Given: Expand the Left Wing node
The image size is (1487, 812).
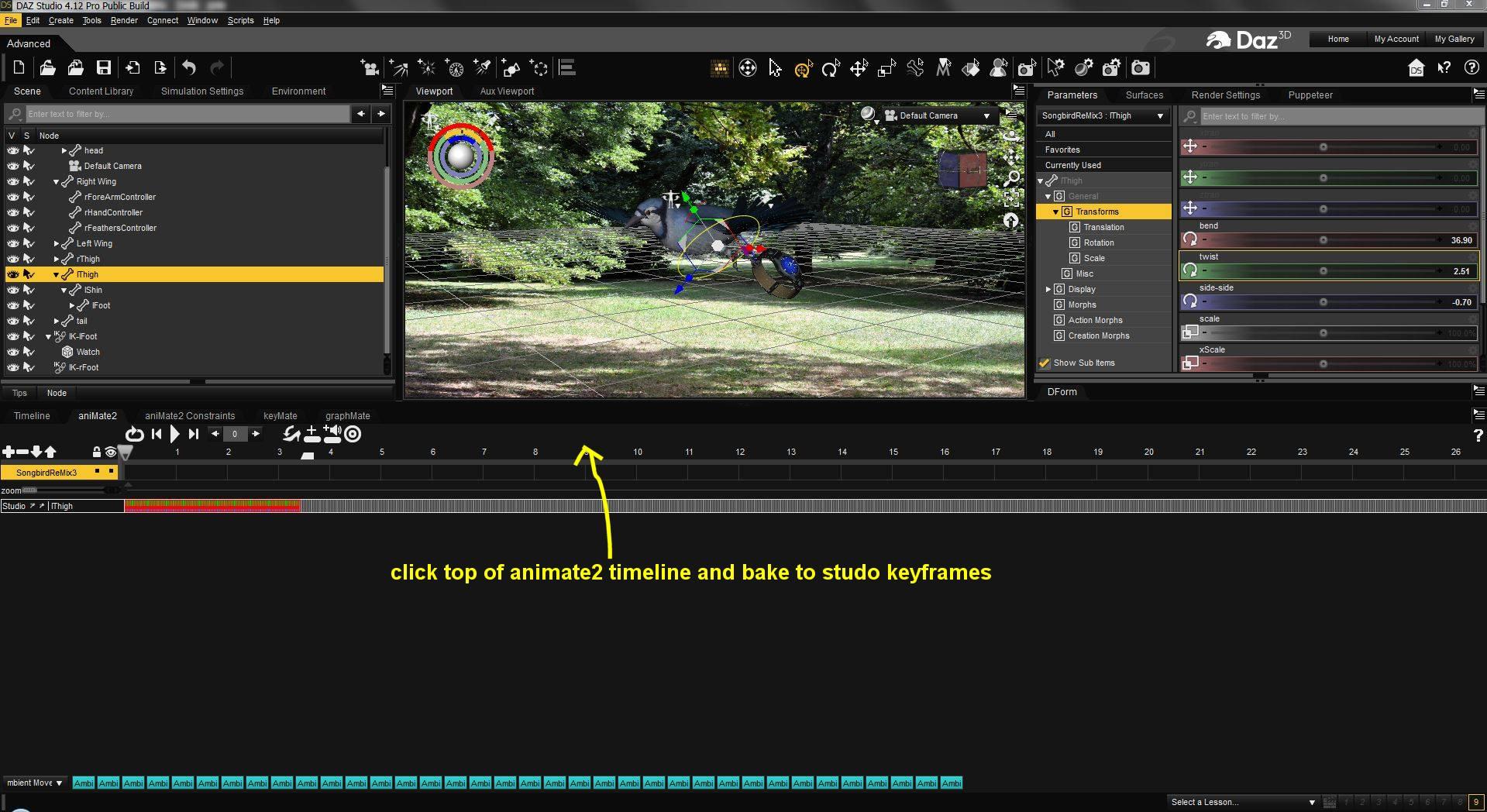Looking at the screenshot, I should (57, 243).
